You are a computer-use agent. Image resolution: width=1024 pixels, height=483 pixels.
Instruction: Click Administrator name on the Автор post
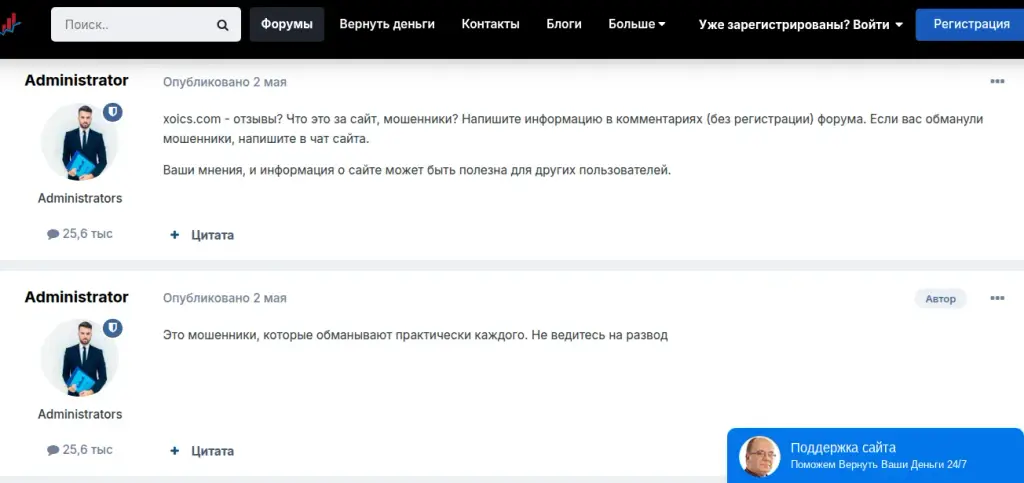[x=76, y=297]
